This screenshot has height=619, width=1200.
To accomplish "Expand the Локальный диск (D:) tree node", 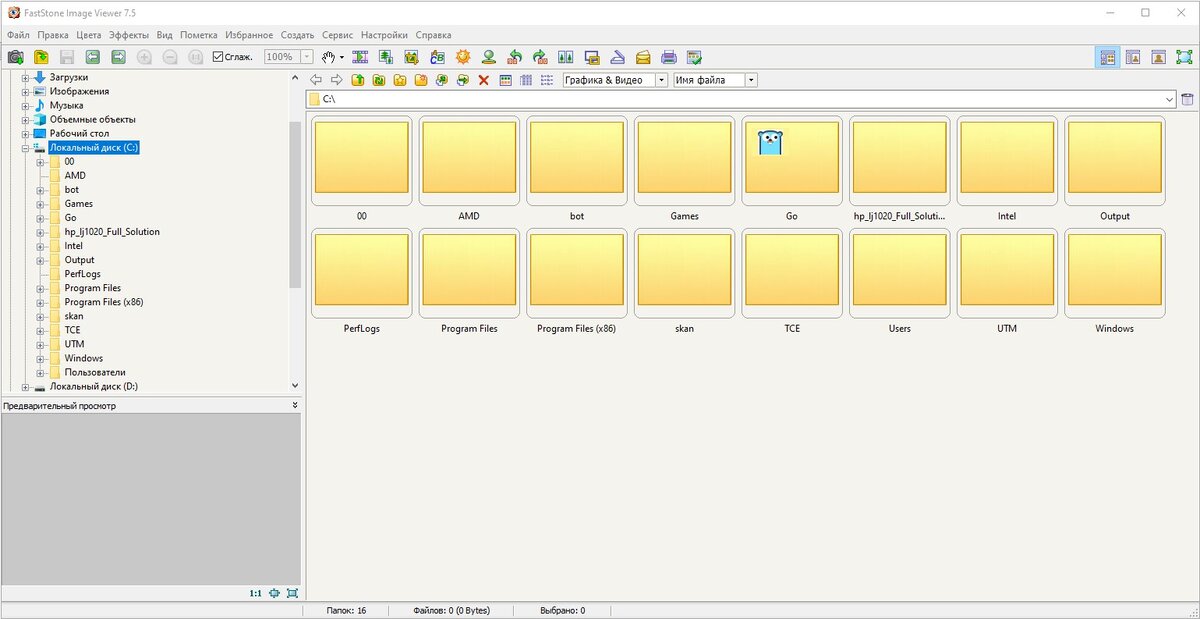I will 26,386.
